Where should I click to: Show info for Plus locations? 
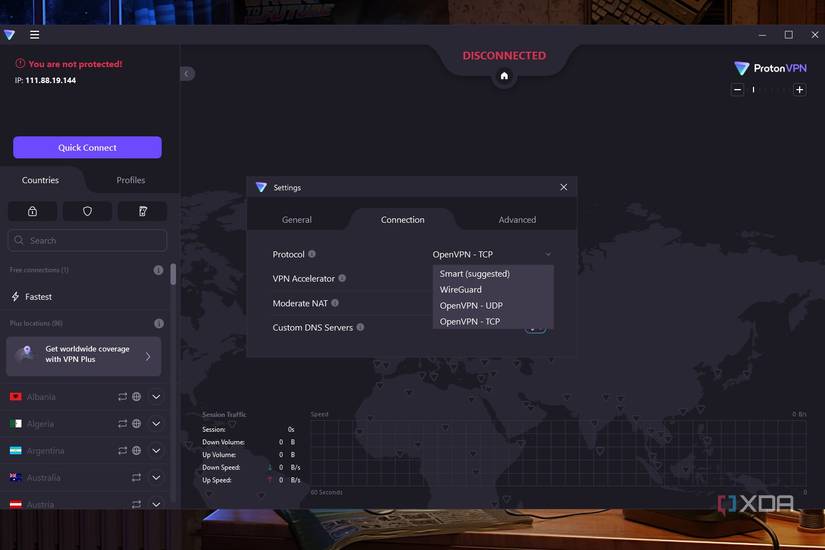(x=158, y=323)
